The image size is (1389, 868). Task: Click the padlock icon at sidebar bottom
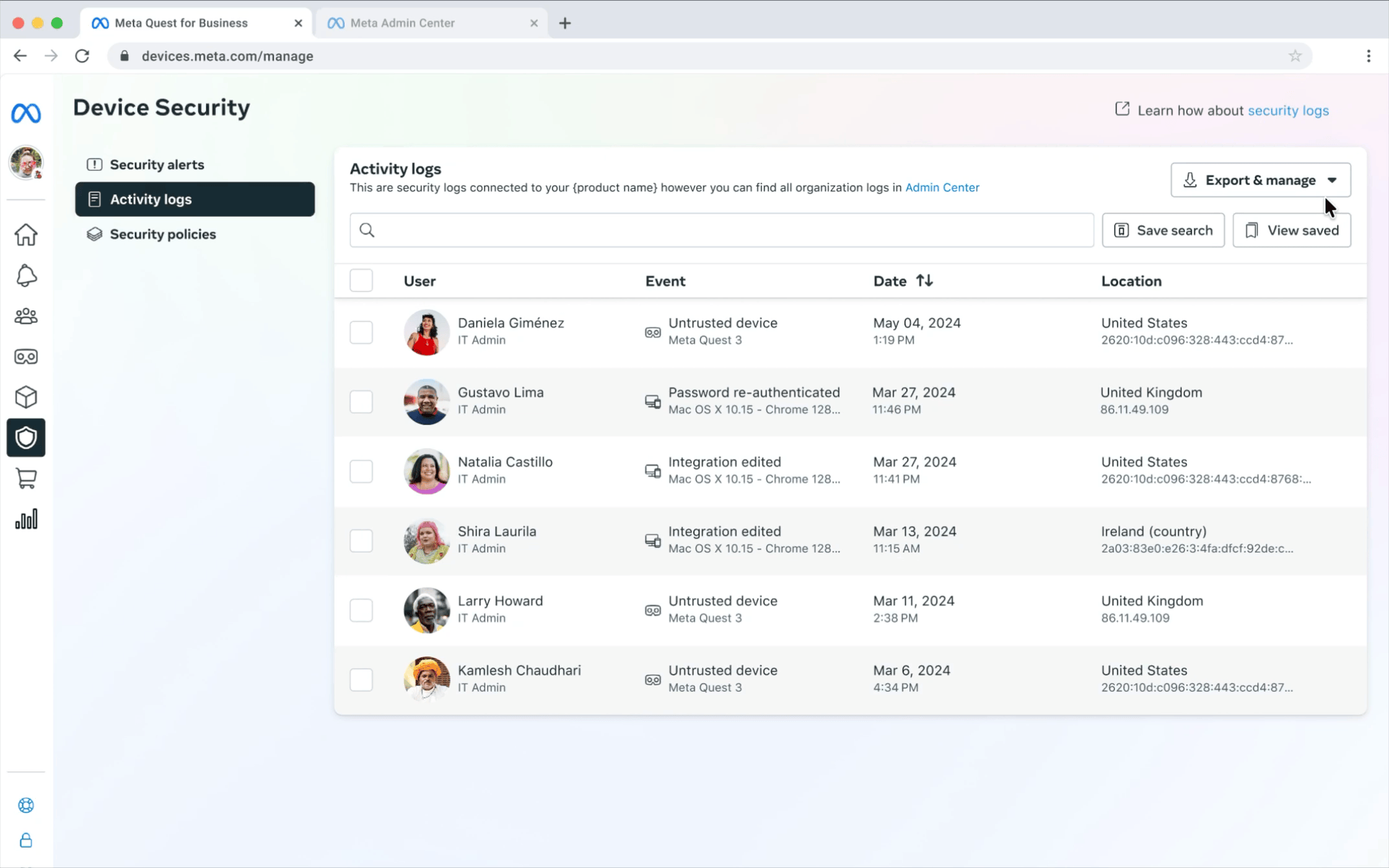[x=26, y=841]
